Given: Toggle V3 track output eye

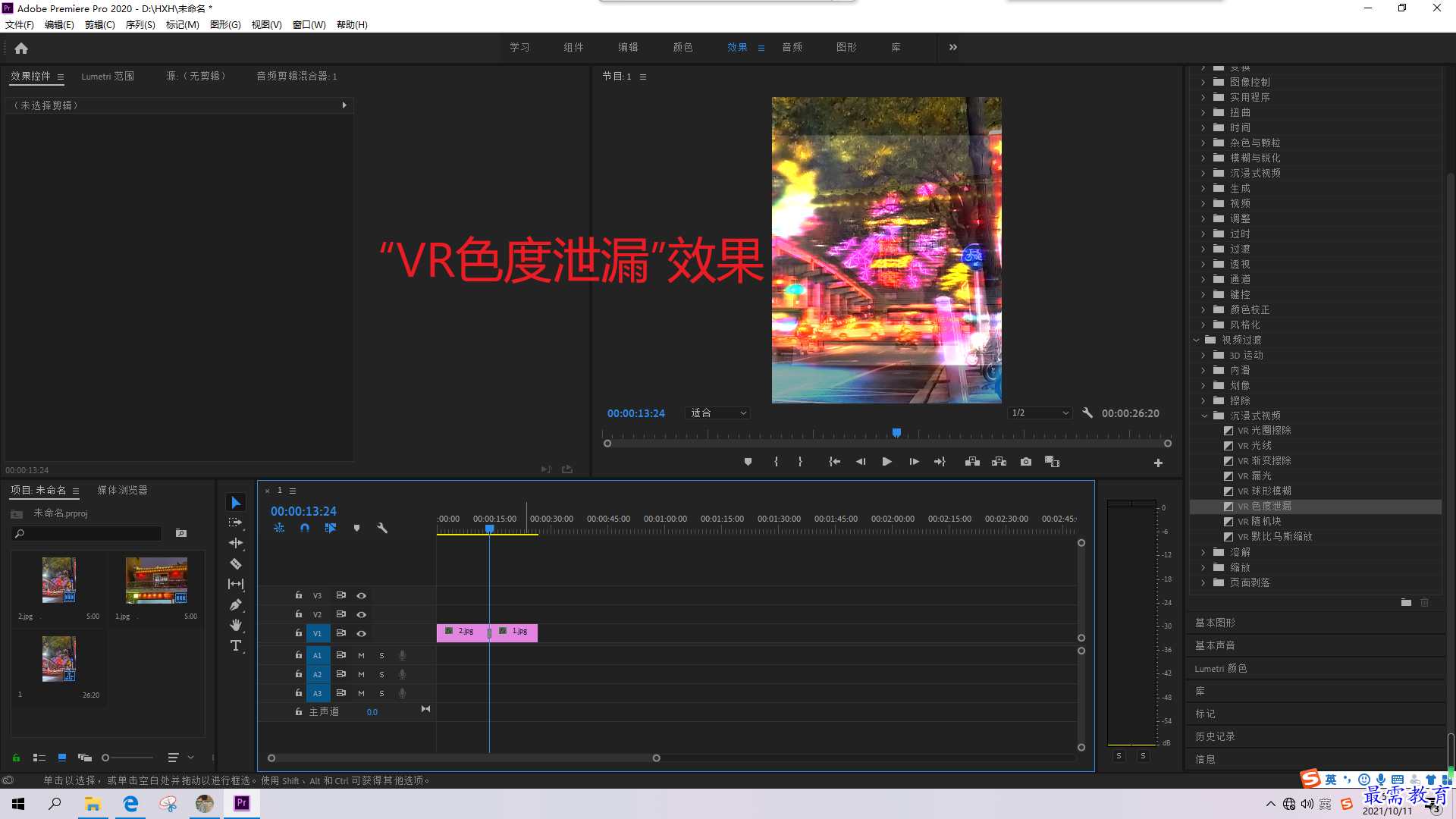Looking at the screenshot, I should [x=362, y=596].
